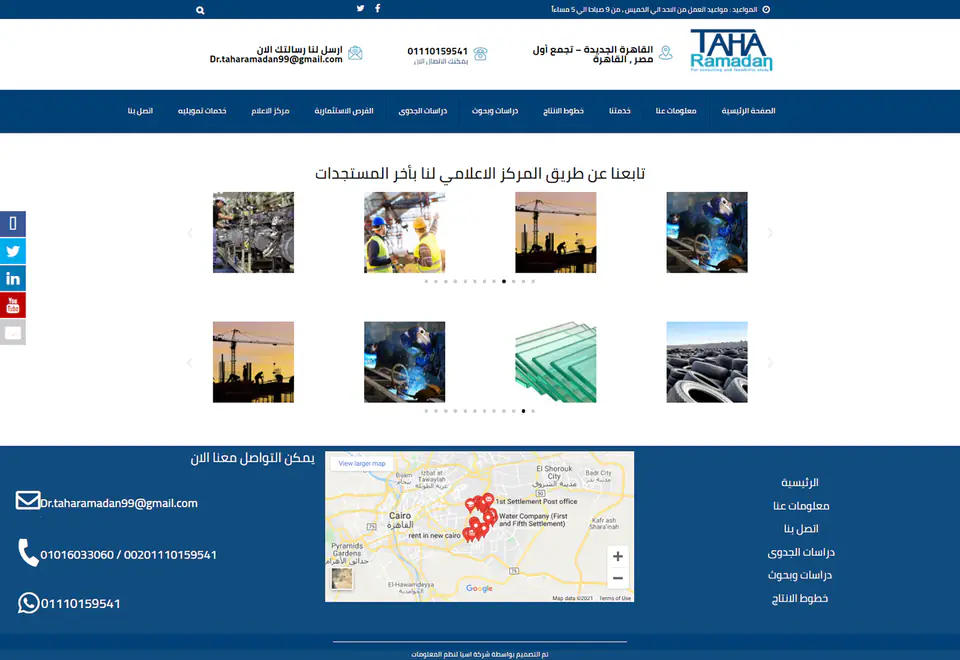Click the View larger map link
This screenshot has width=960, height=660.
362,463
